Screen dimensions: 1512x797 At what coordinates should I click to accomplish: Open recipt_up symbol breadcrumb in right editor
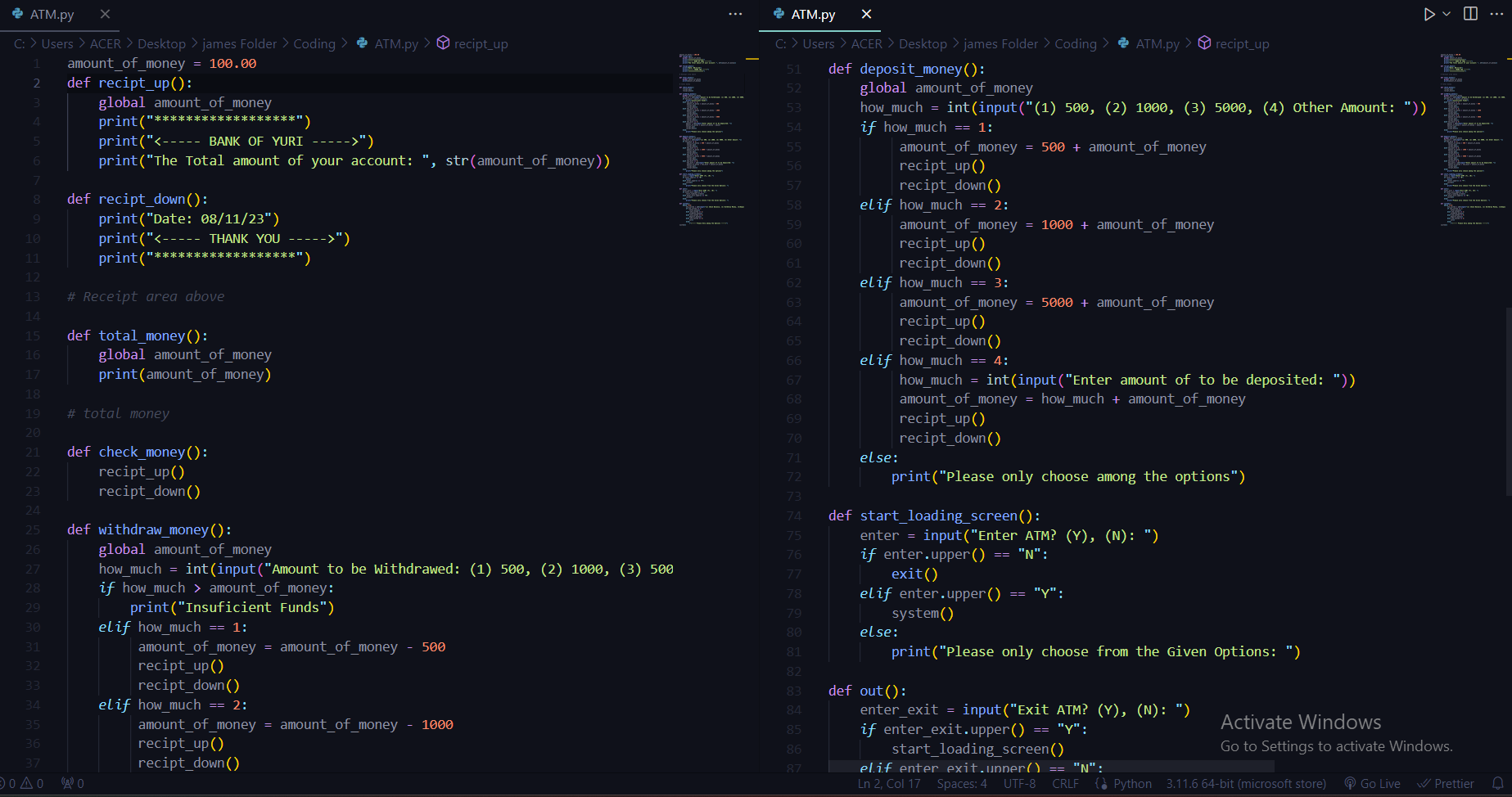click(1242, 43)
